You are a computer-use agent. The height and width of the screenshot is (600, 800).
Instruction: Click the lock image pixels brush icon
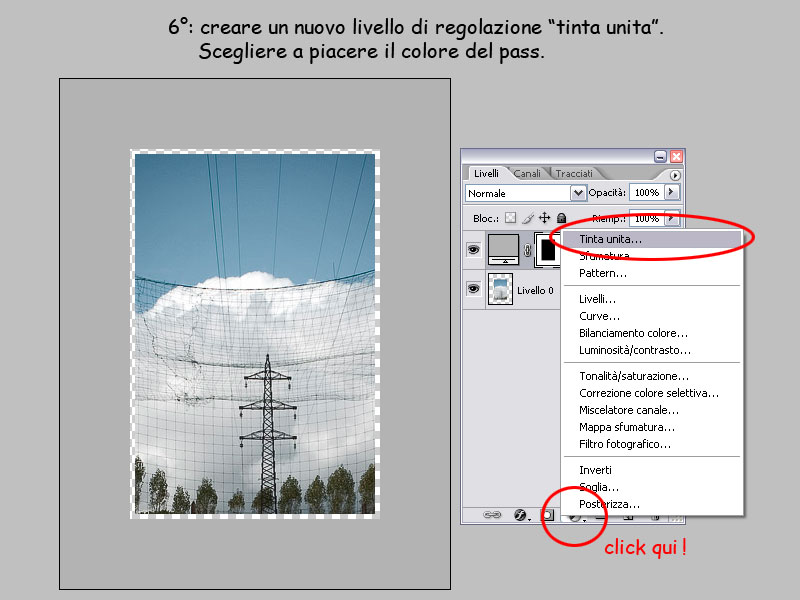pyautogui.click(x=527, y=217)
